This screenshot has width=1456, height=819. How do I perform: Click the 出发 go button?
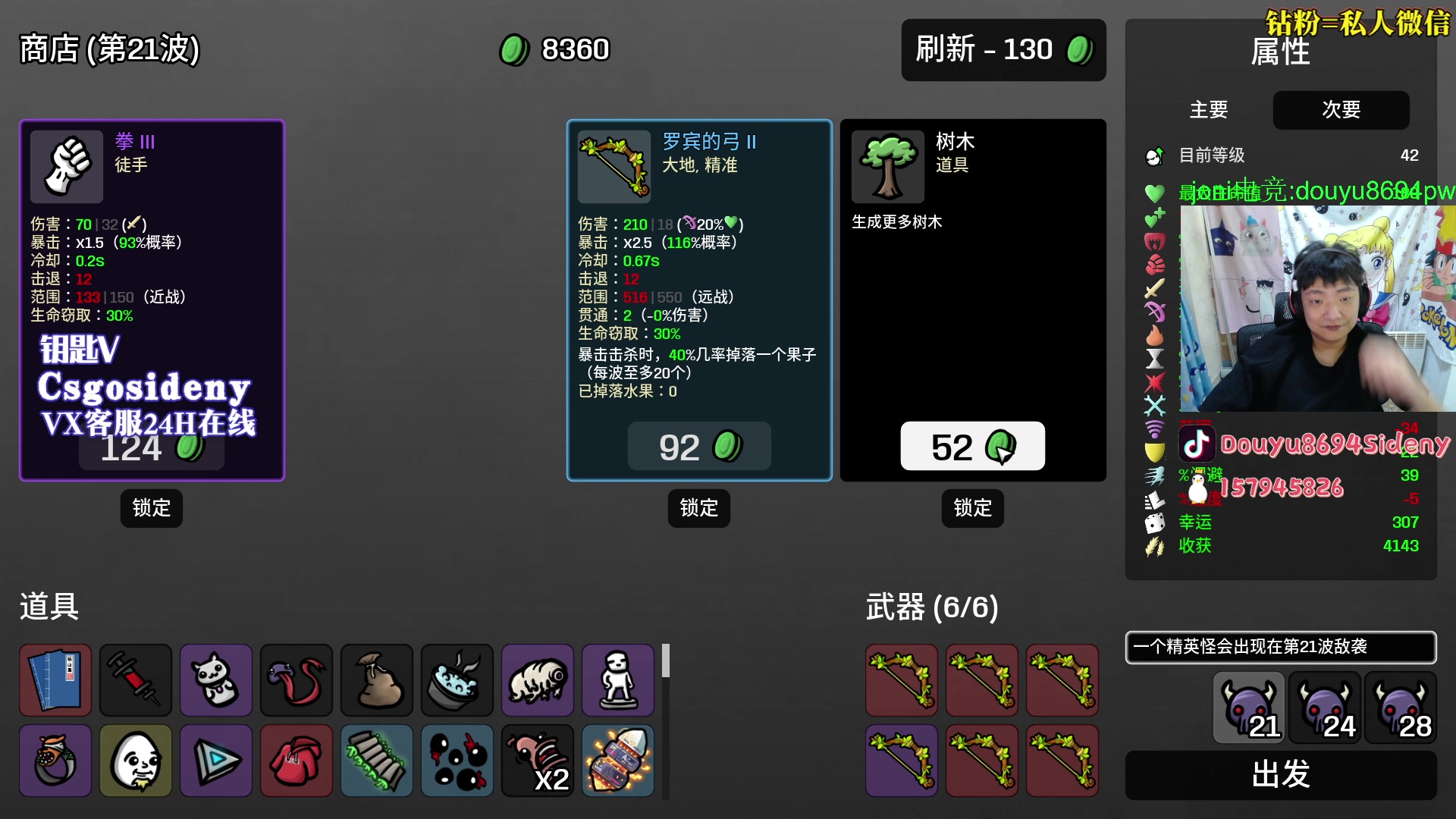tap(1281, 775)
